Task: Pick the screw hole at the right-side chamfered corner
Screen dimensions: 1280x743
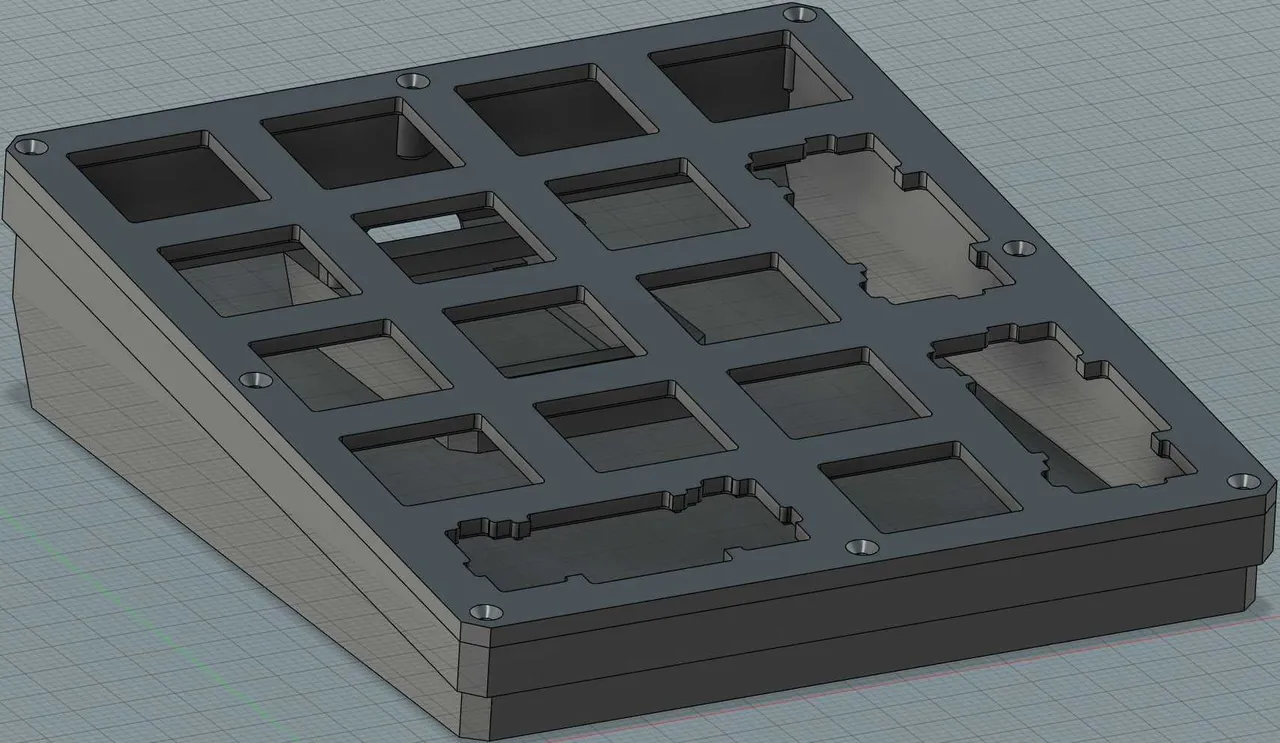Action: [1244, 481]
